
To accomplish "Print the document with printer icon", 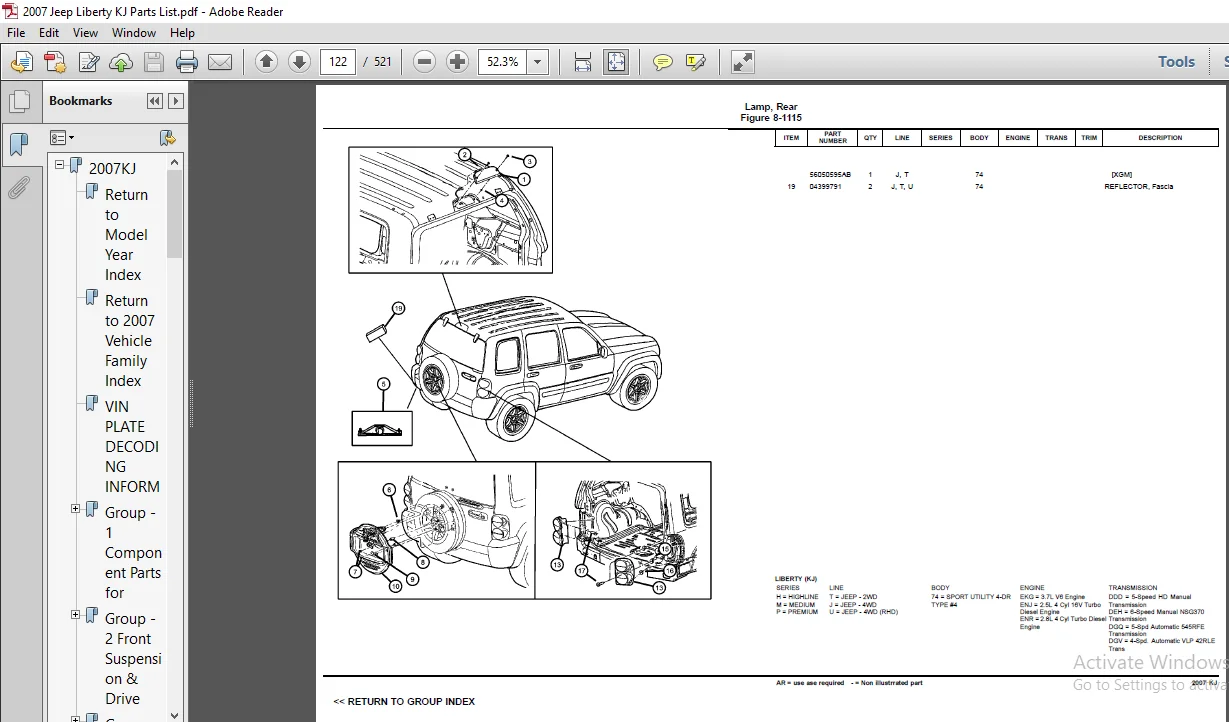I will click(x=187, y=62).
